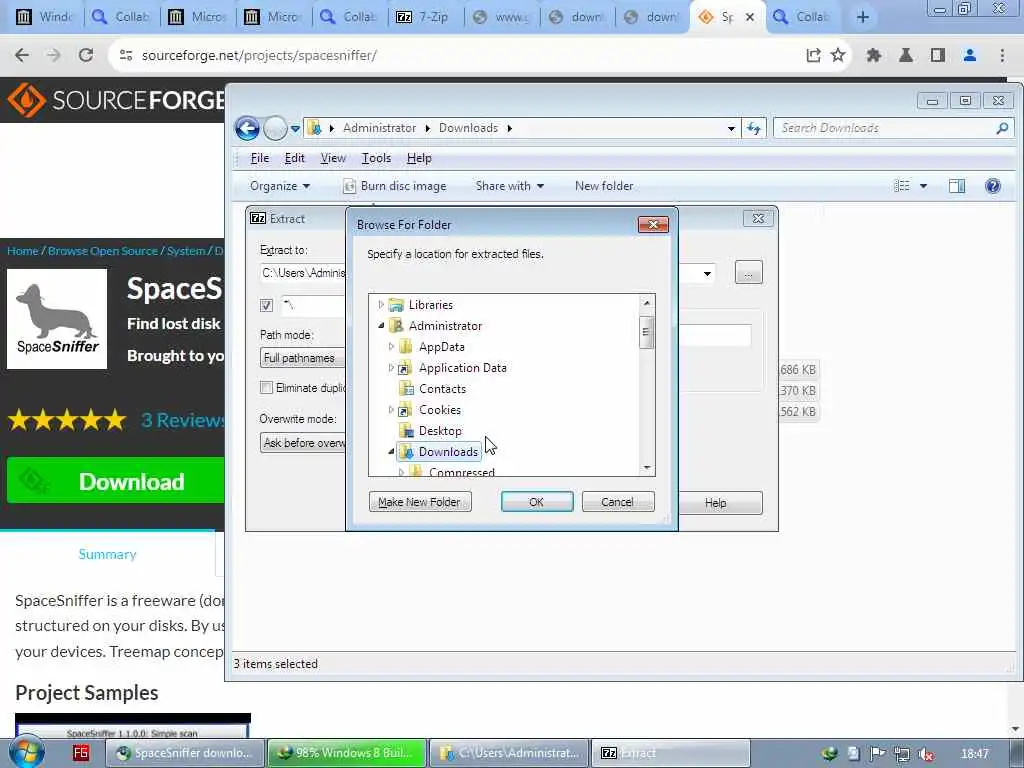This screenshot has height=768, width=1024.
Task: Click the browser back arrow
Action: pyautogui.click(x=22, y=56)
